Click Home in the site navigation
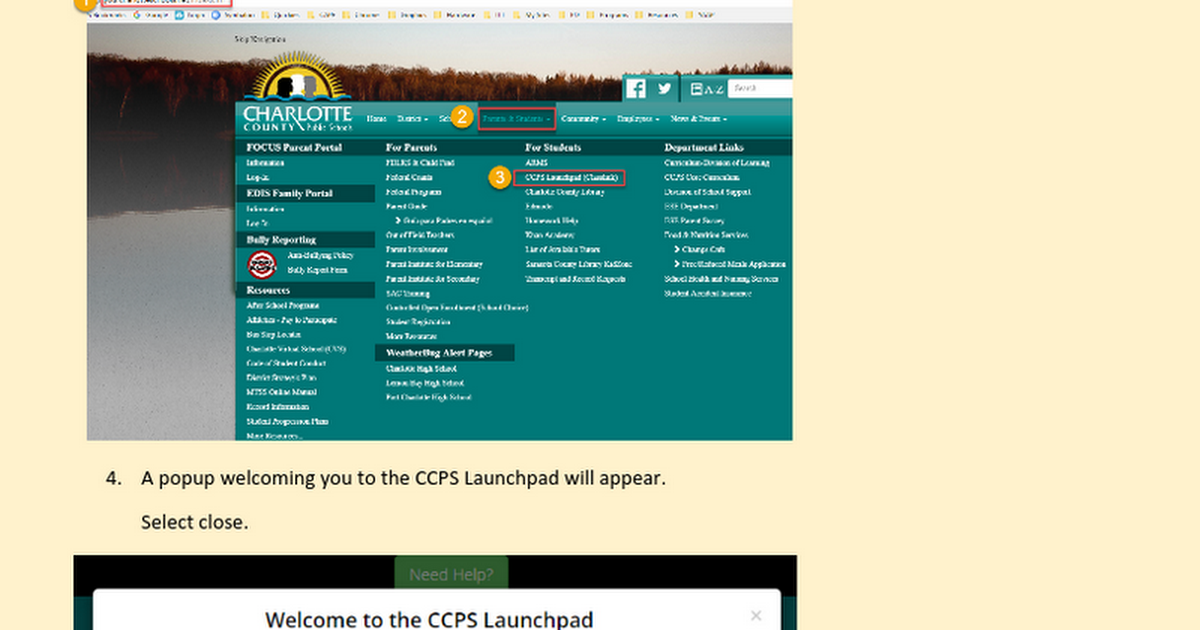 coord(376,119)
